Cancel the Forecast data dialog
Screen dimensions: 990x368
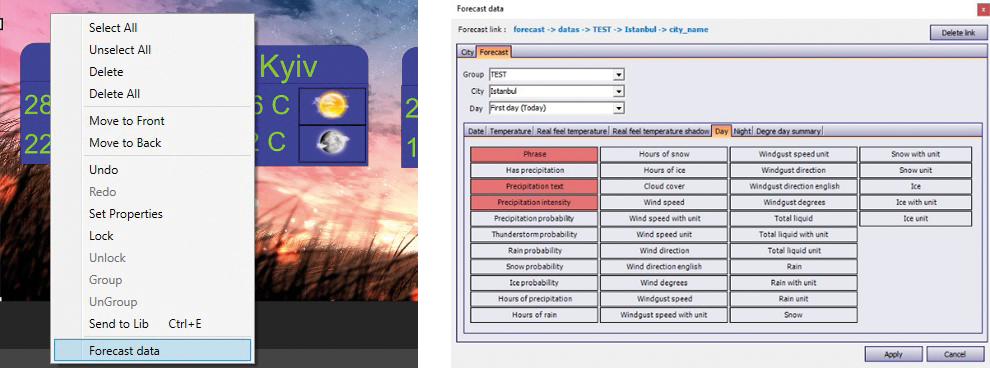[955, 354]
